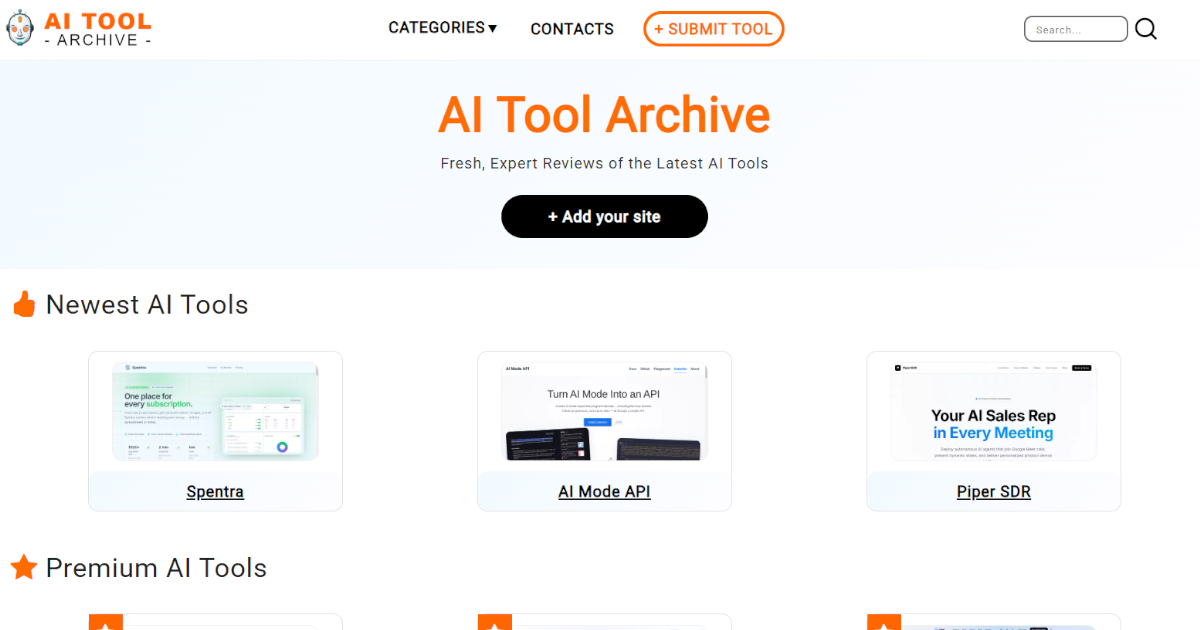
Task: Follow the AI Mode API link
Action: (604, 491)
